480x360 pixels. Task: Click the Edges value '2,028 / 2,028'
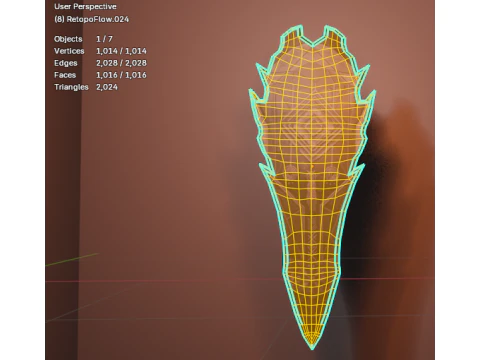[x=121, y=63]
